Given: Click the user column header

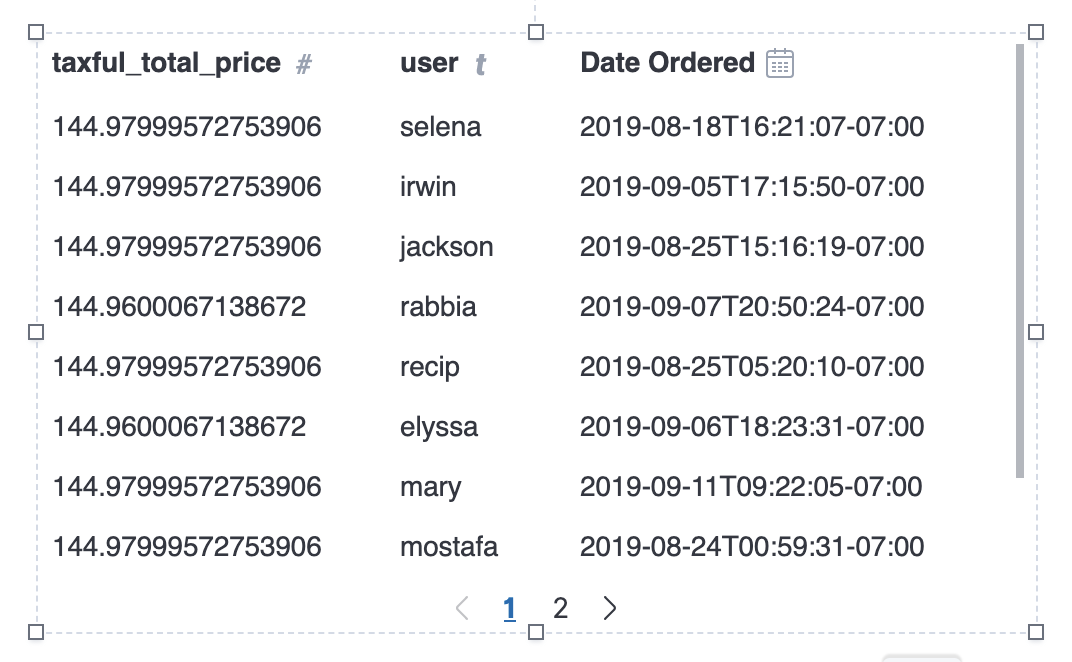Looking at the screenshot, I should [429, 63].
